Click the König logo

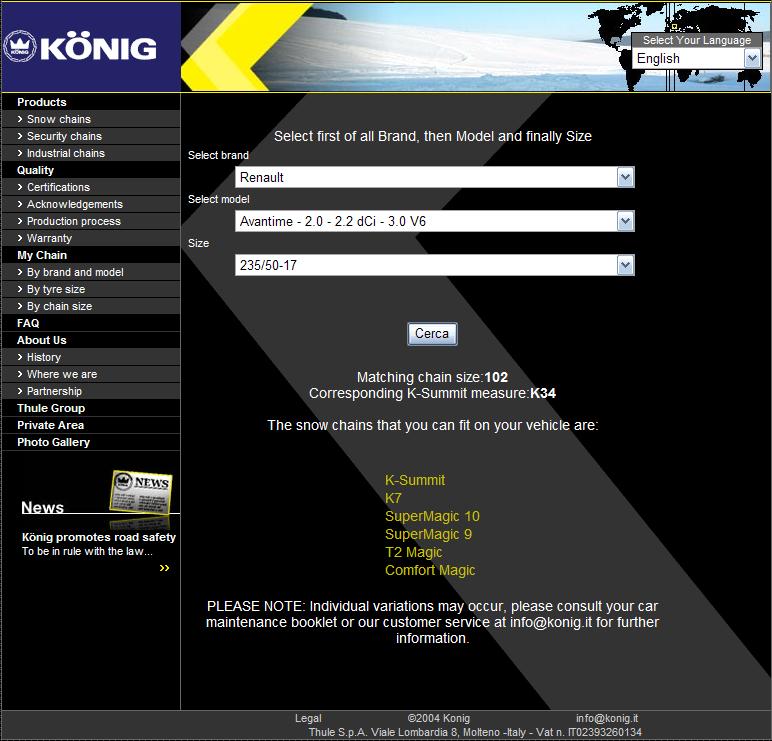81,47
